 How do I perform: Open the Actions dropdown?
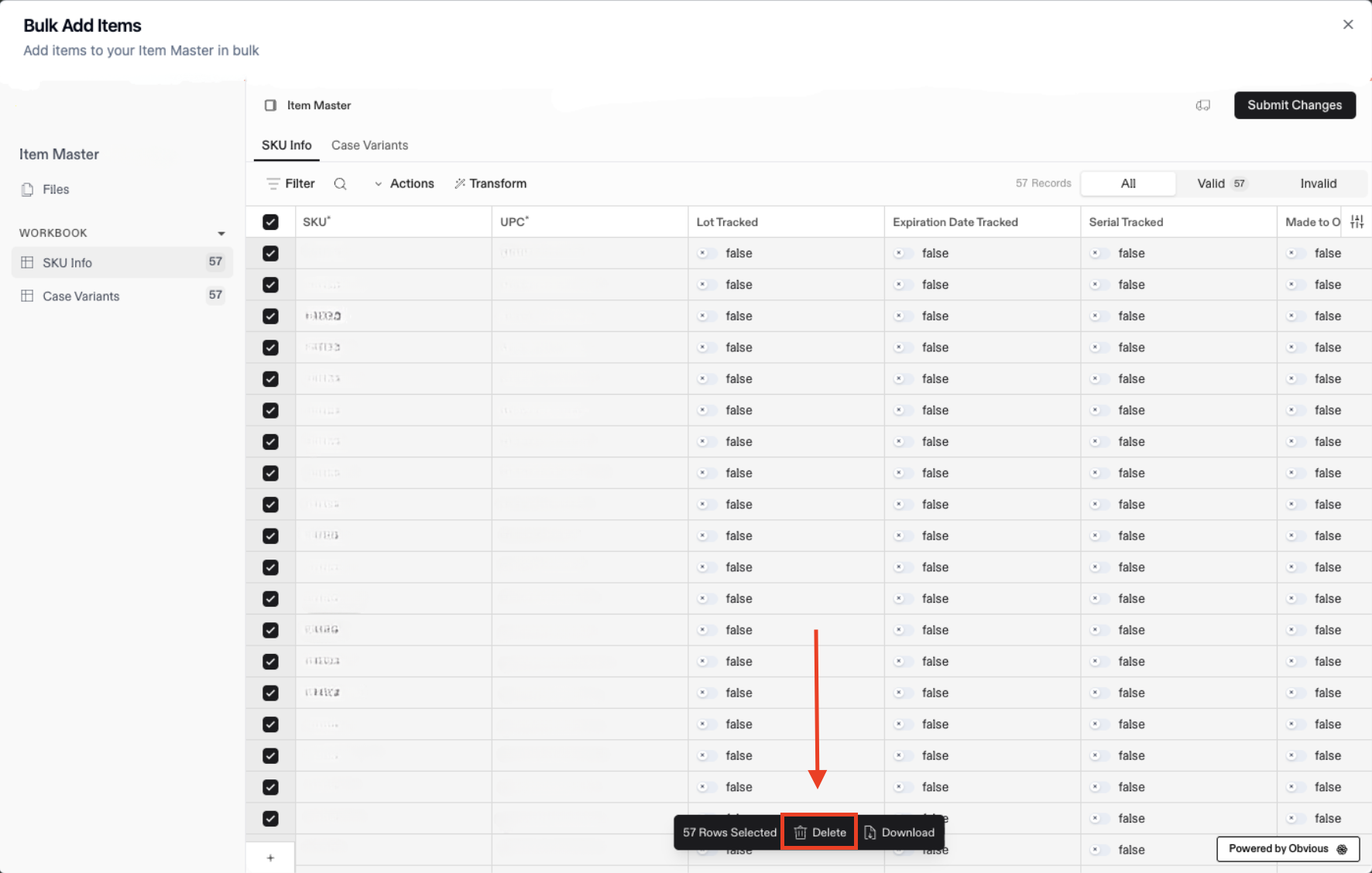404,184
